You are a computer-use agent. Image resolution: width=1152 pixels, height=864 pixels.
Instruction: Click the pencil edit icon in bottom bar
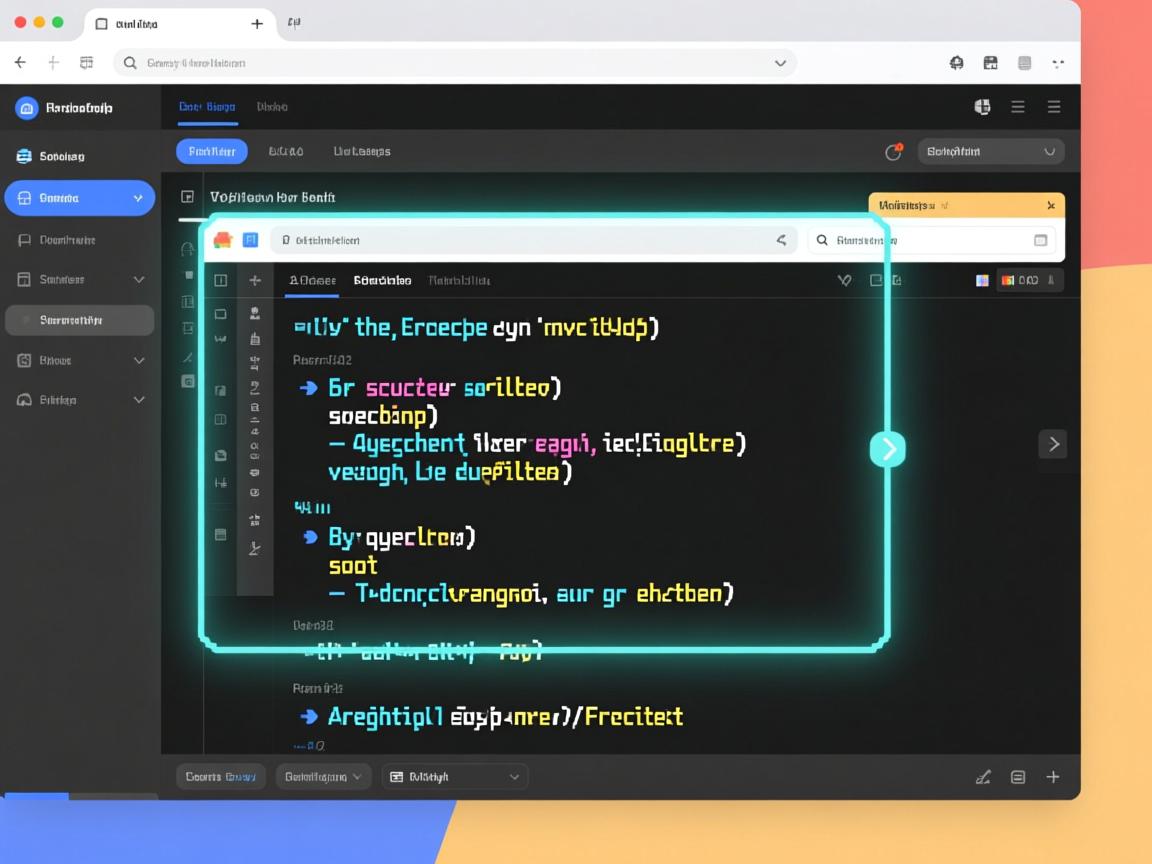(x=983, y=777)
